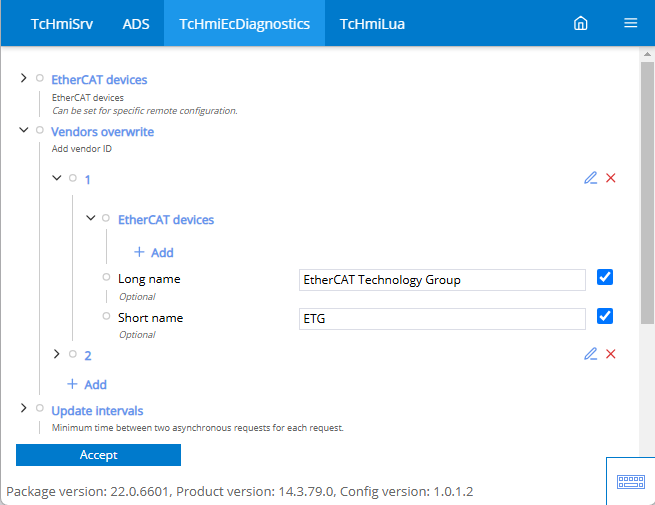Expand vendor entry 2
Image resolution: width=655 pixels, height=505 pixels.
click(57, 354)
